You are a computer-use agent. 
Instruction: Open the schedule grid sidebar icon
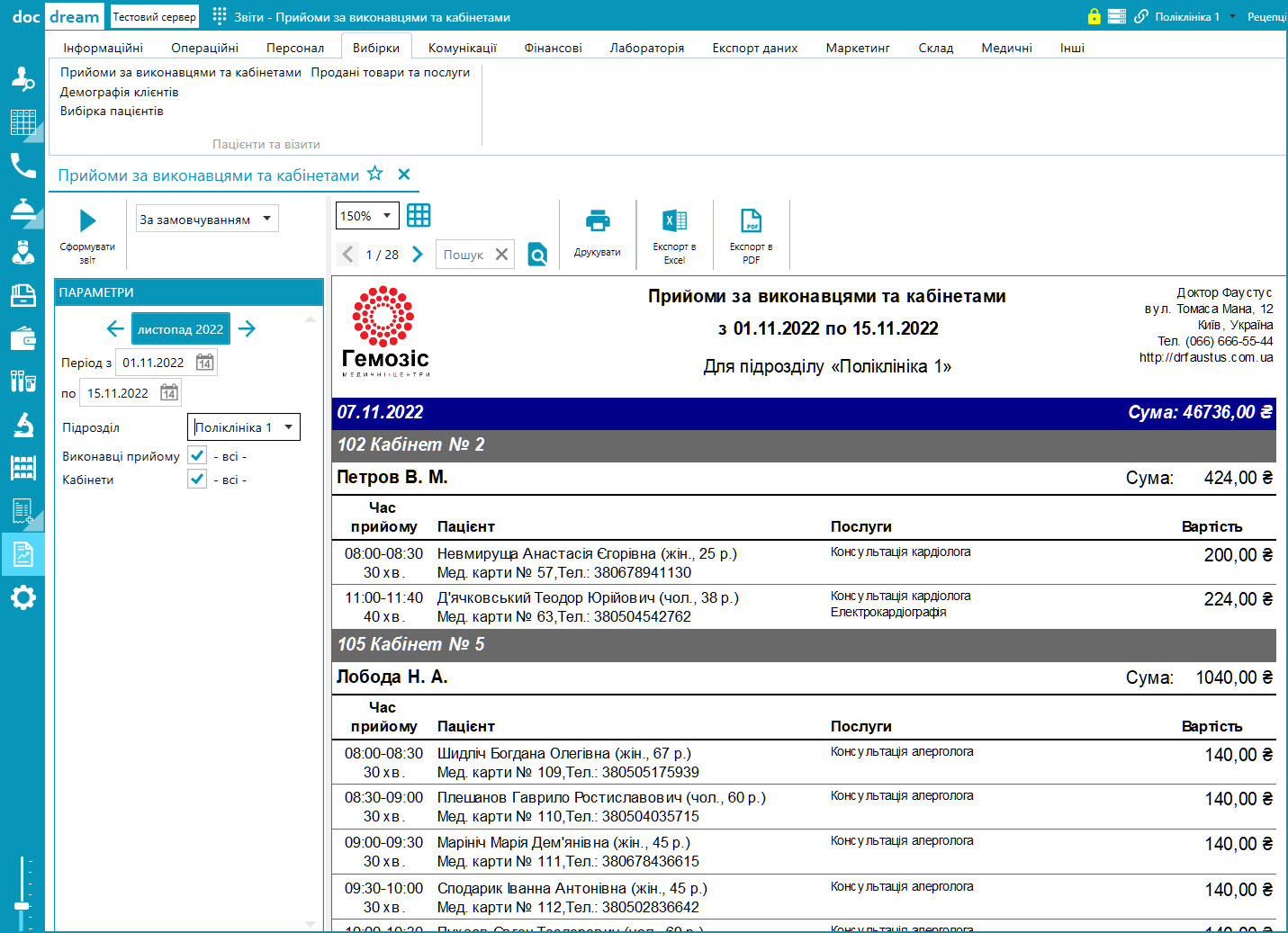23,122
